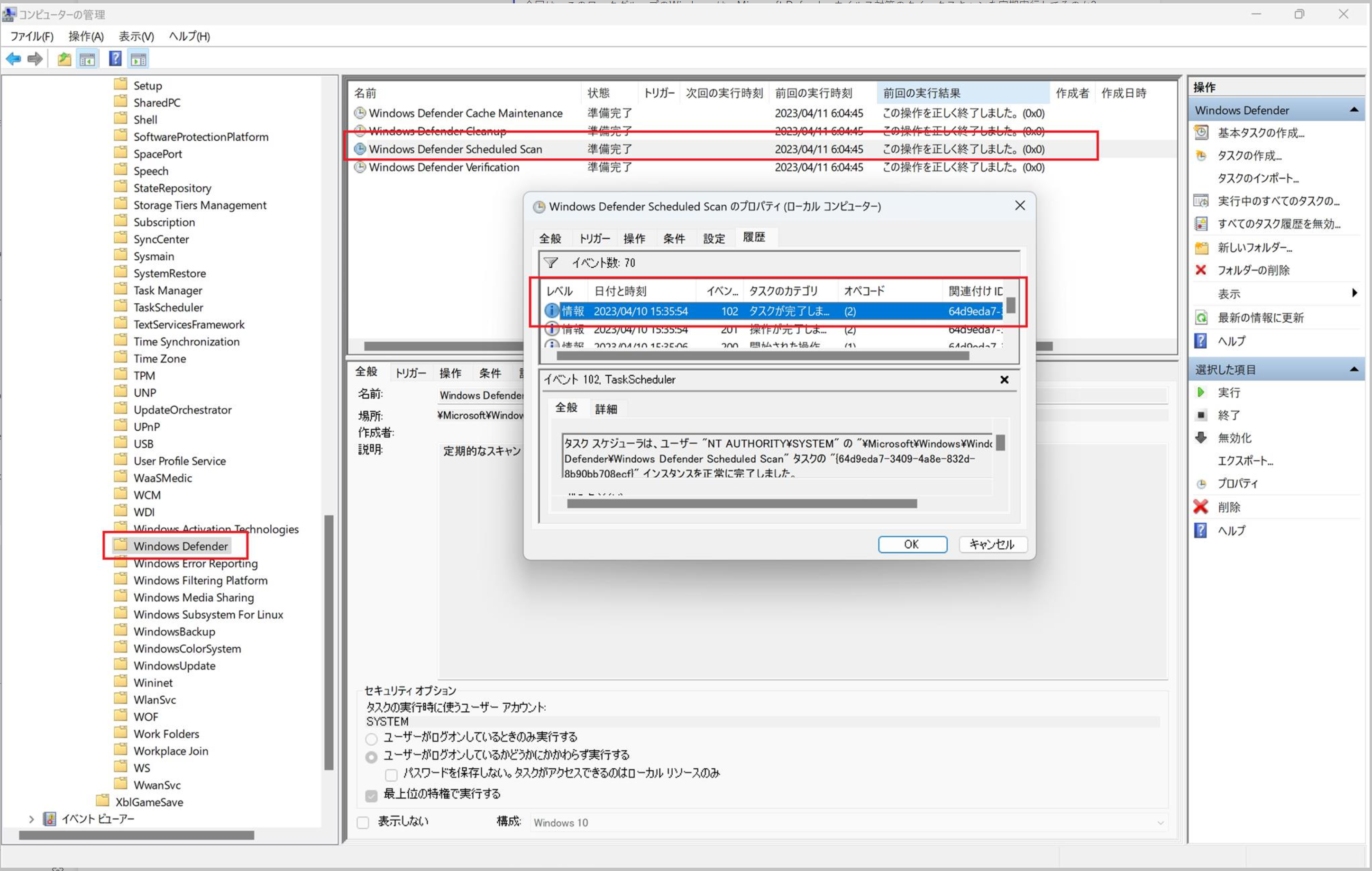Click タスクの作成 action

click(1249, 155)
